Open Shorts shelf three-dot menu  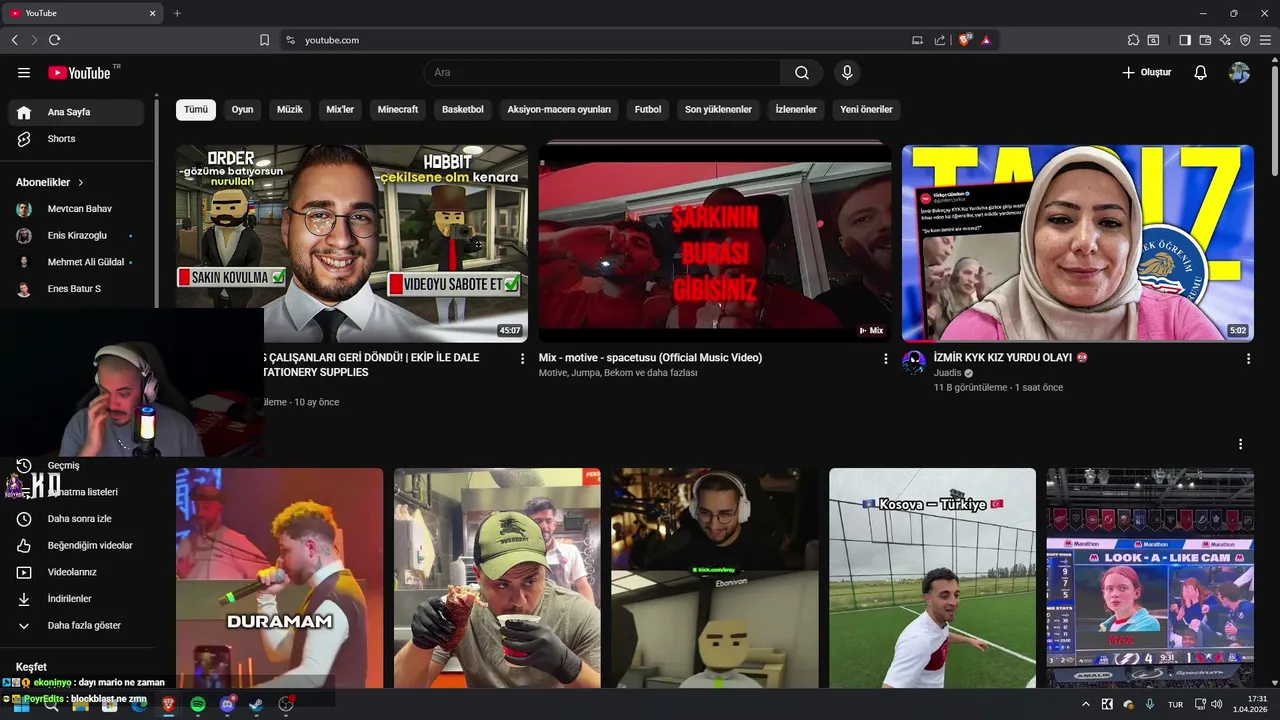(1241, 444)
